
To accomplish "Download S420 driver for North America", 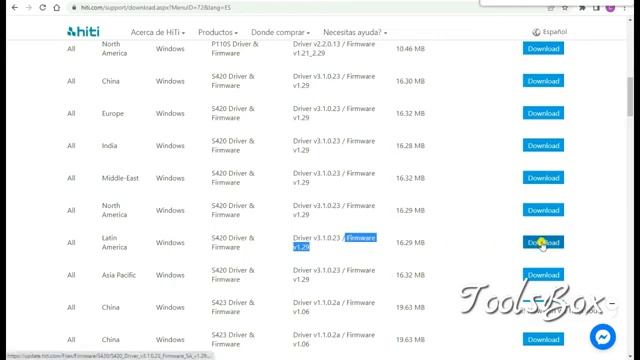I will pos(543,210).
